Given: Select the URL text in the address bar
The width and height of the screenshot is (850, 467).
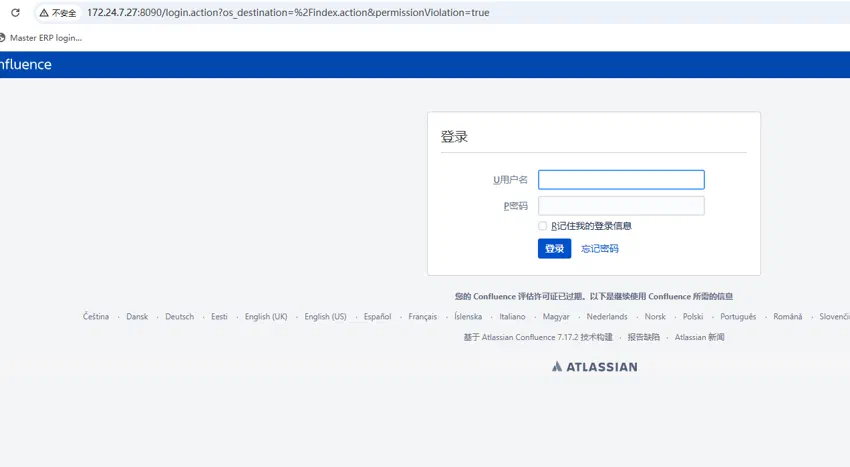Looking at the screenshot, I should click(x=288, y=12).
